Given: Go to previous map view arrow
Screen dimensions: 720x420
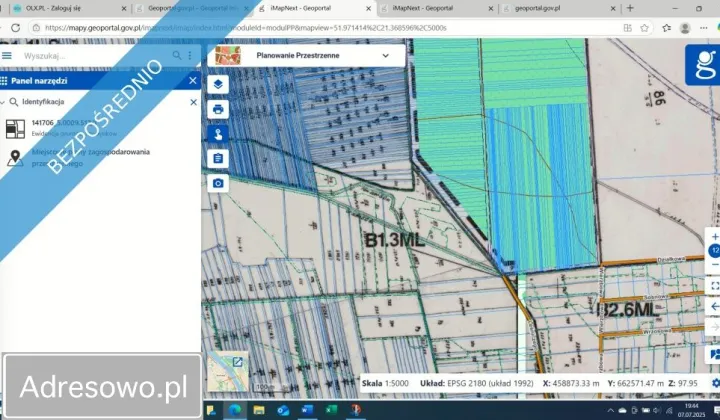Looking at the screenshot, I should [714, 306].
